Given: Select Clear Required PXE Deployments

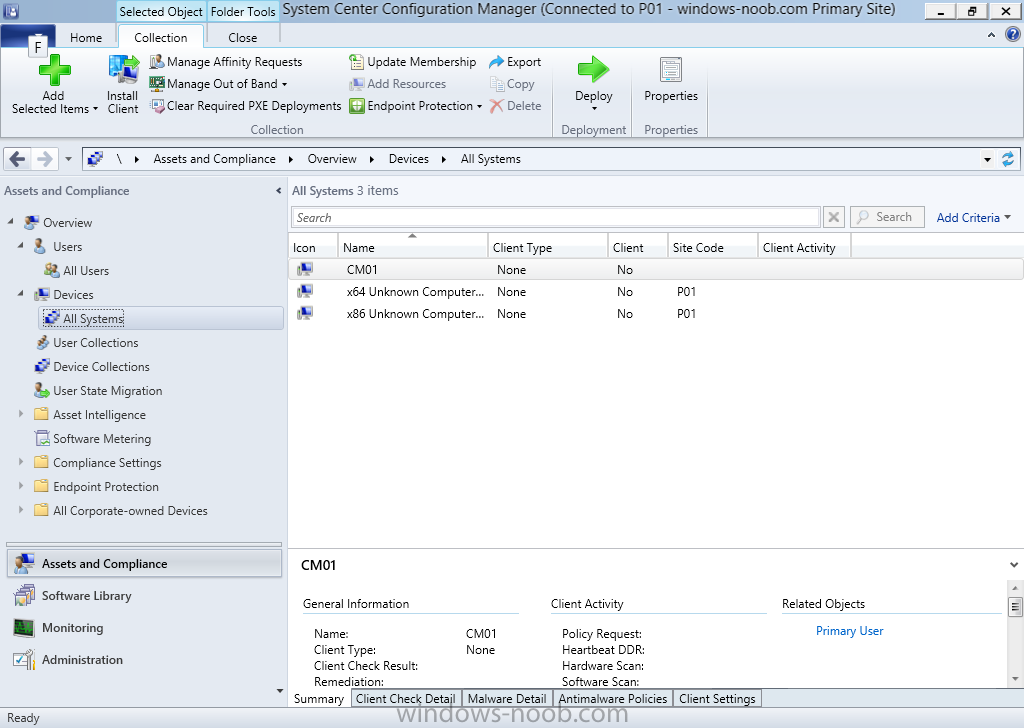Looking at the screenshot, I should coord(246,106).
